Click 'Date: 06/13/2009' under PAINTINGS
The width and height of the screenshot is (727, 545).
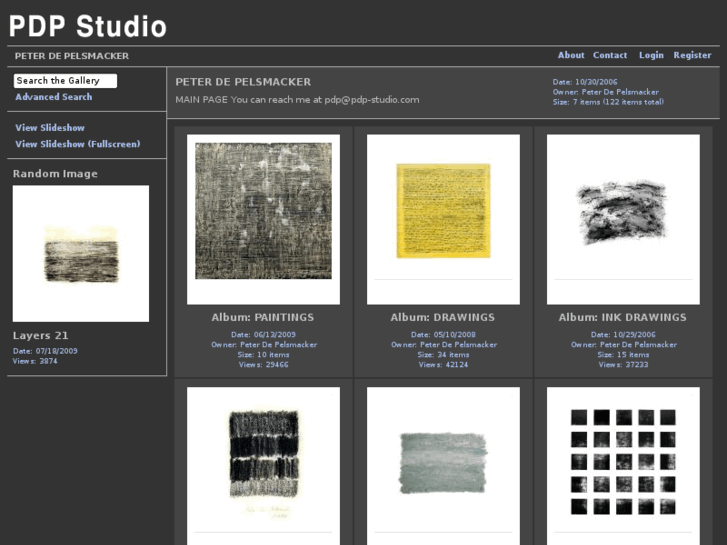[x=263, y=334]
